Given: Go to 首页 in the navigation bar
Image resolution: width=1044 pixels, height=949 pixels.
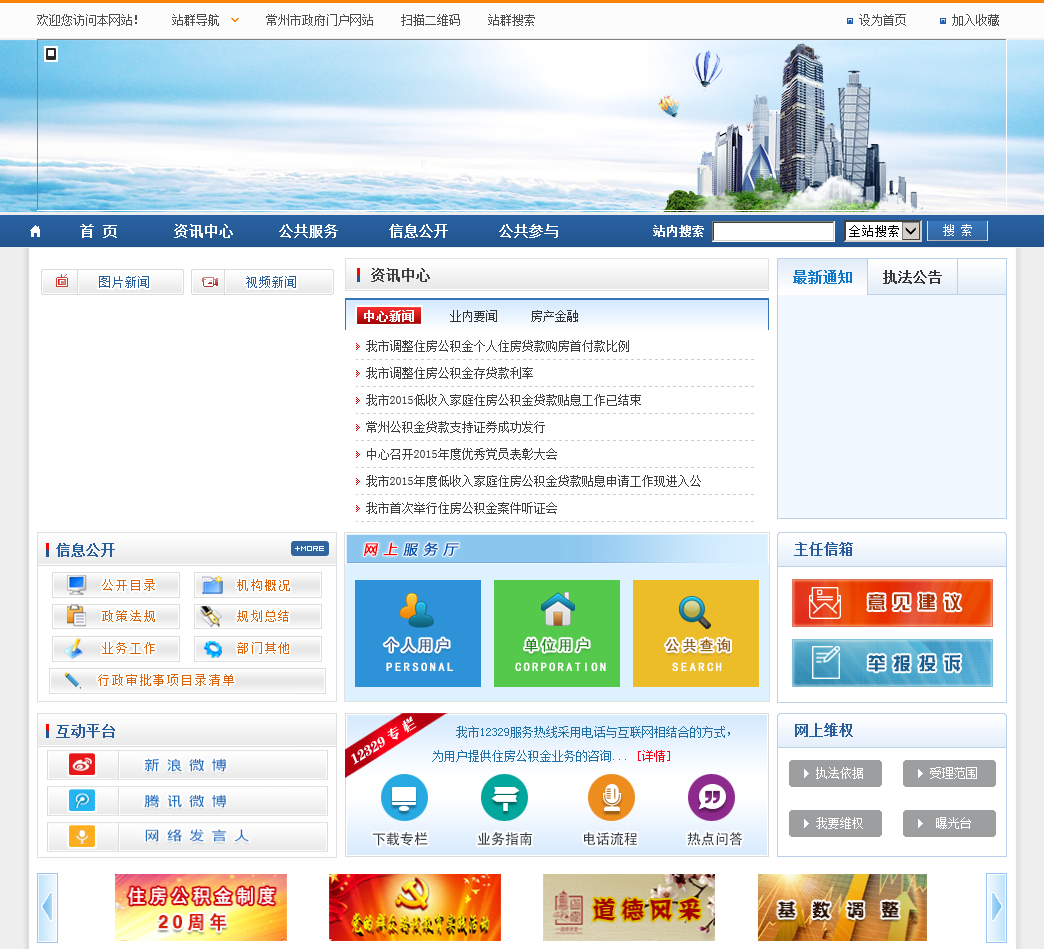Looking at the screenshot, I should 99,231.
